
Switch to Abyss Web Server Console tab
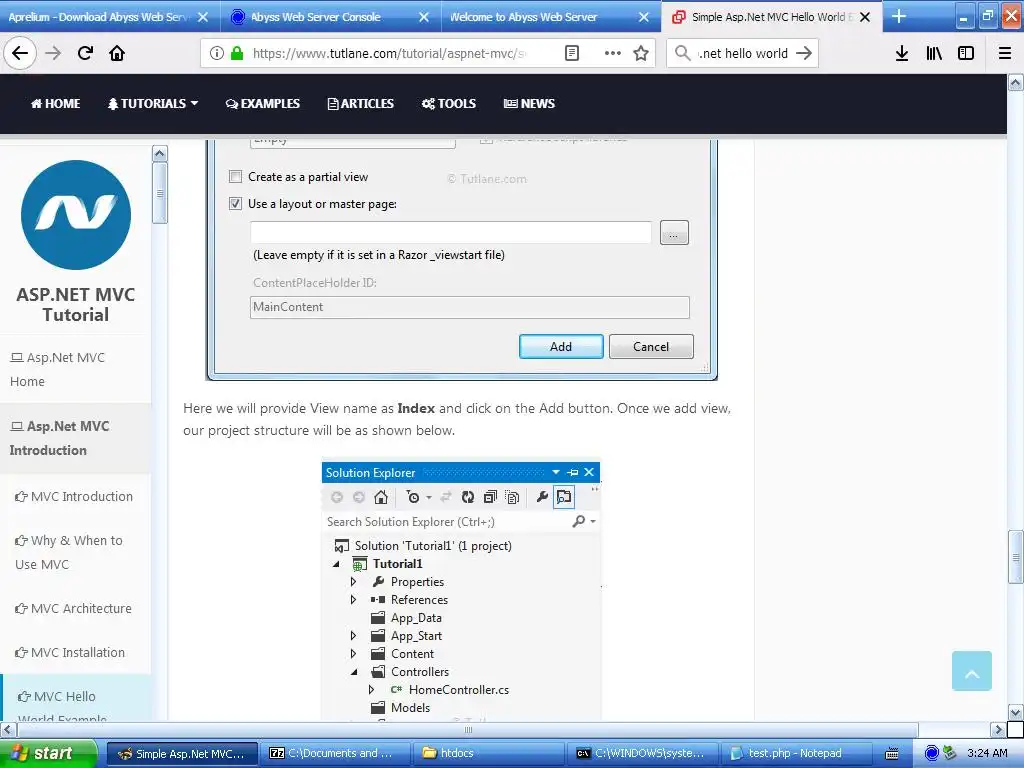(316, 17)
